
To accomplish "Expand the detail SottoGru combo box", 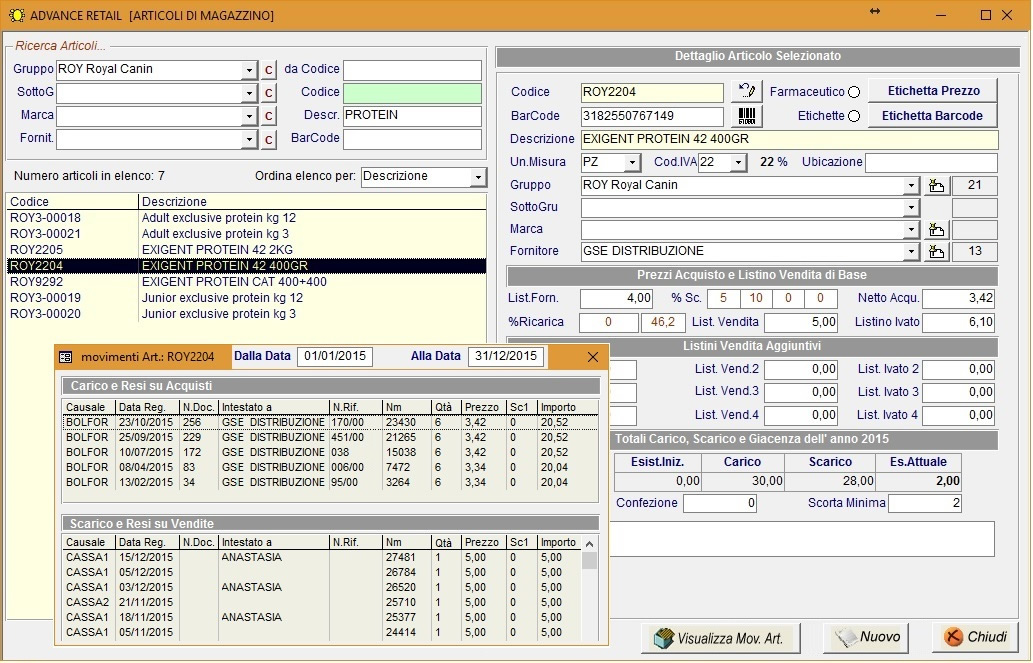I will click(910, 208).
